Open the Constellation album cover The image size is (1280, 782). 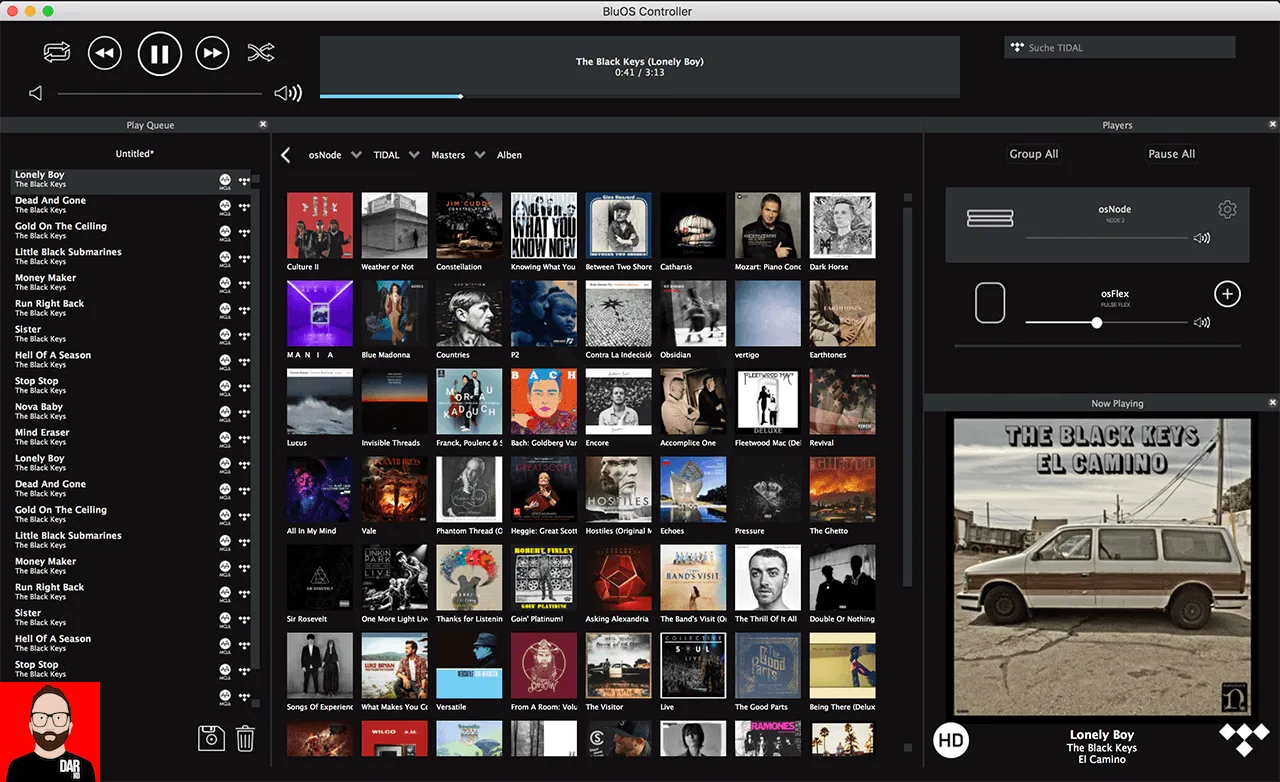469,226
